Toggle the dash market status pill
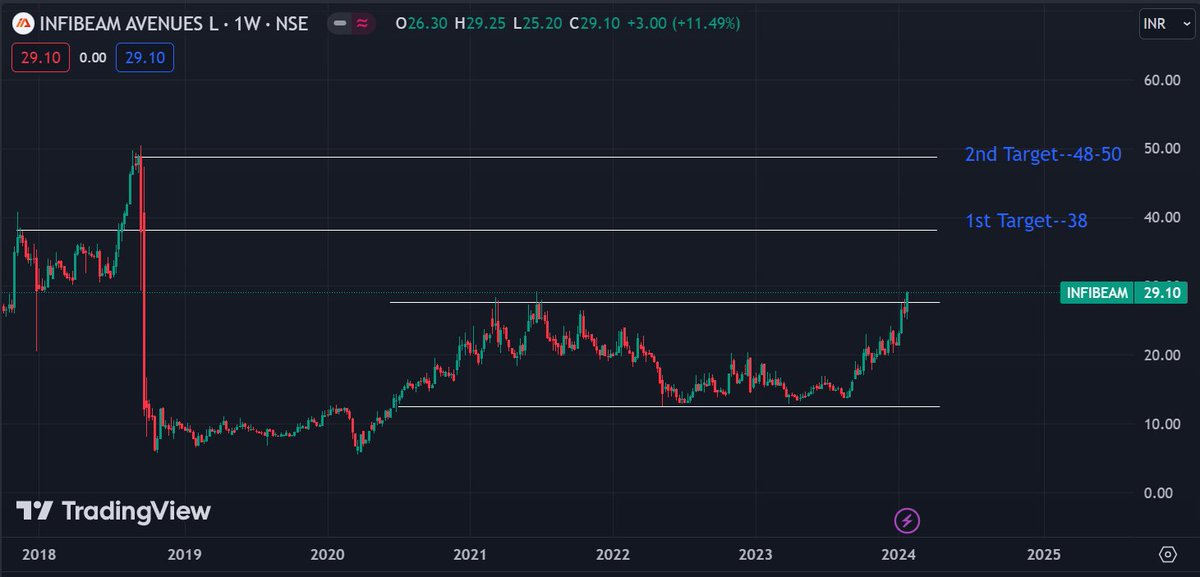Viewport: 1200px width, 577px height. coord(339,22)
